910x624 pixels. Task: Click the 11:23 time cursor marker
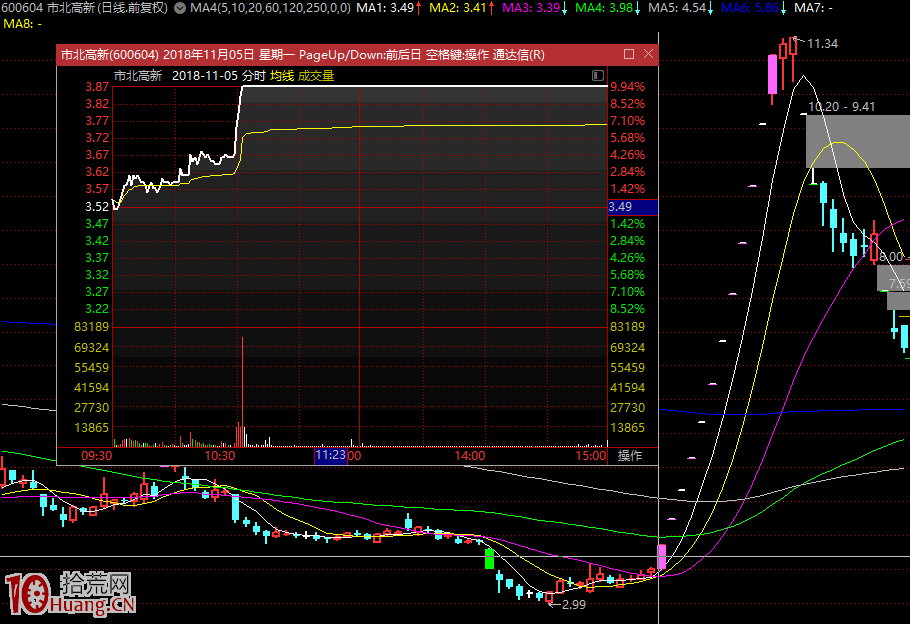(x=330, y=456)
